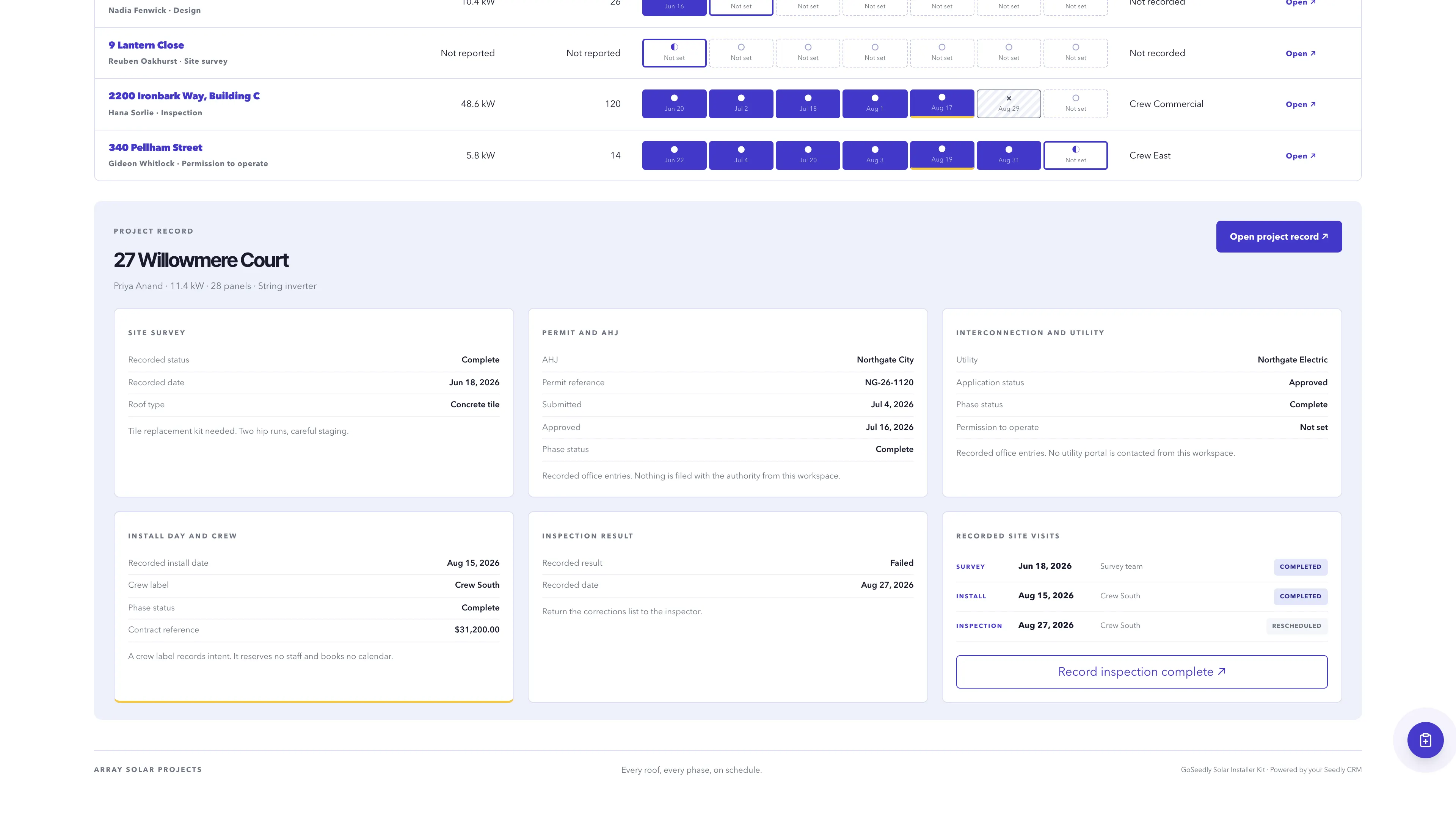
Task: Click COMPLETED badge on the Survey visit
Action: (x=1300, y=567)
